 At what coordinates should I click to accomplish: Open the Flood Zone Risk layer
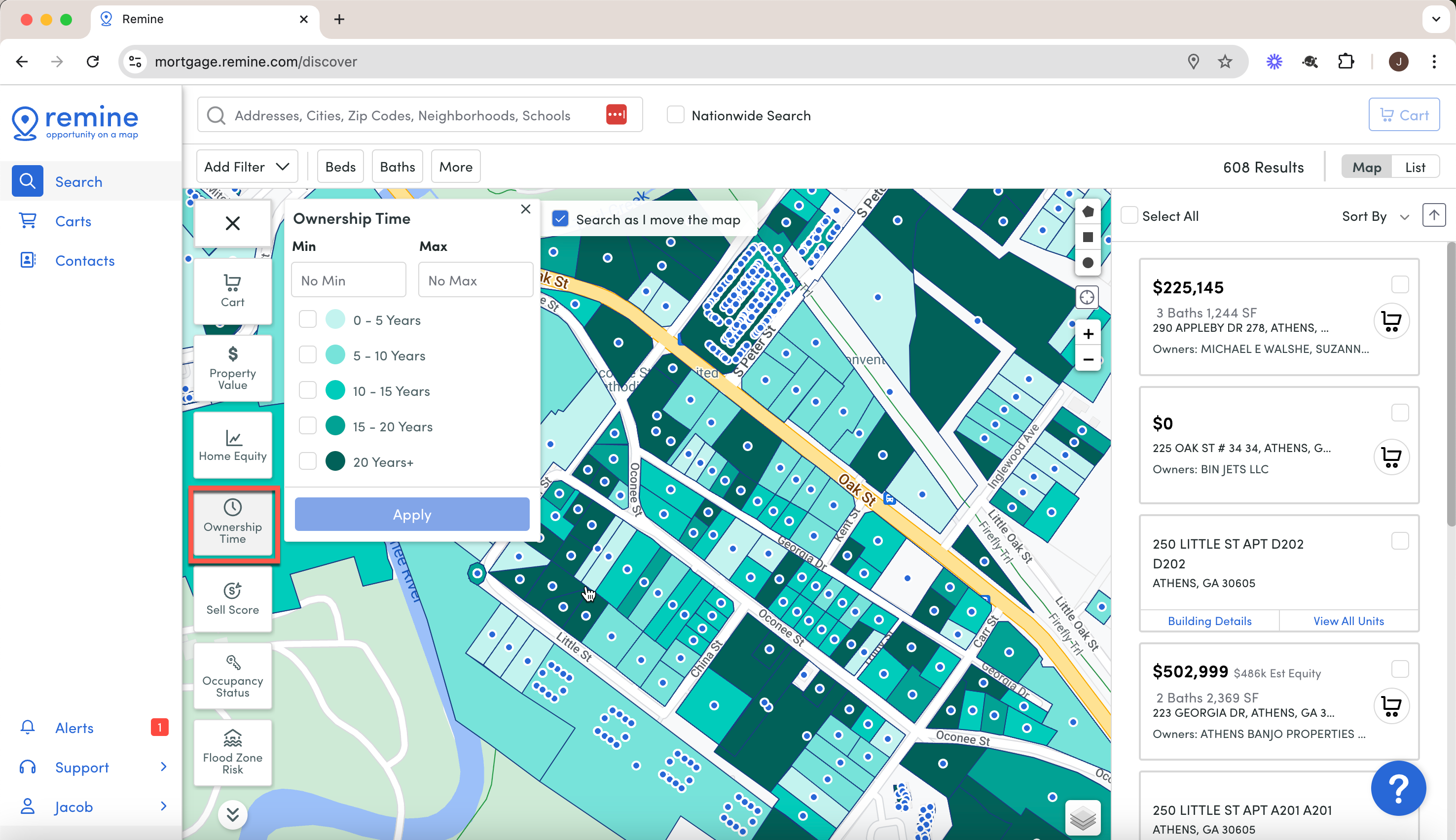[233, 752]
